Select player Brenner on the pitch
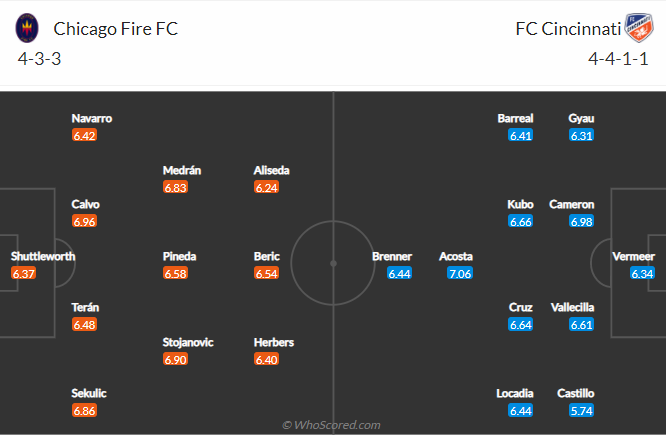This screenshot has height=435, width=666. click(392, 257)
